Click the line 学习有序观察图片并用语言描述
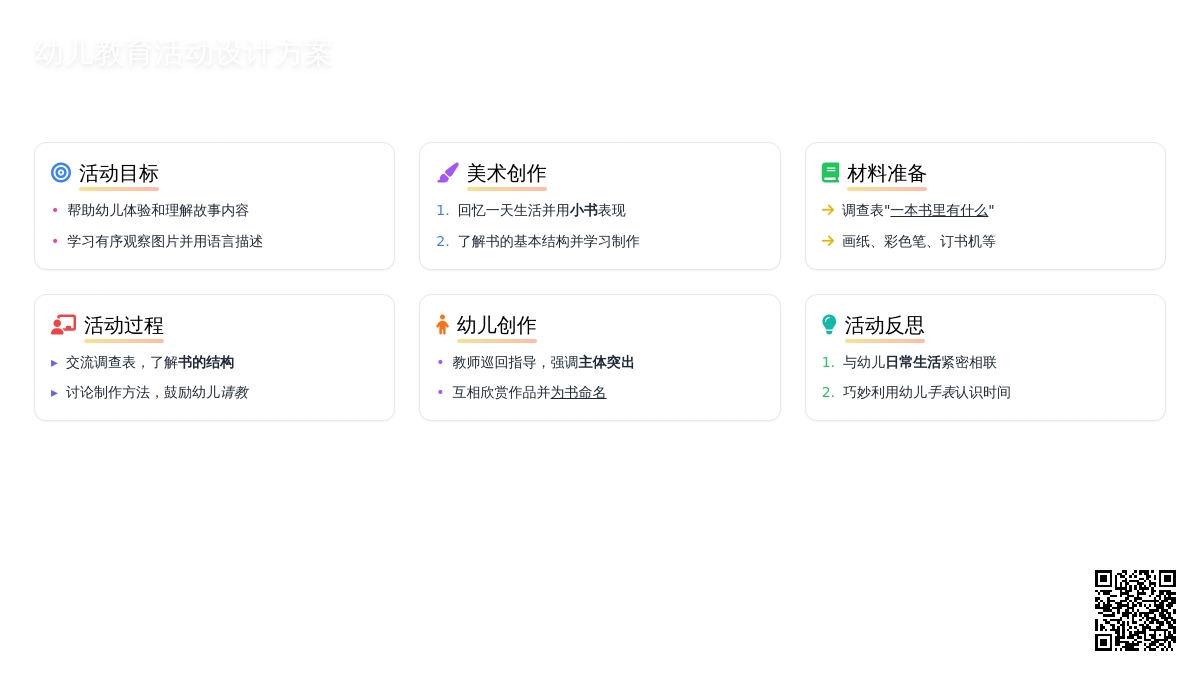 pos(165,241)
